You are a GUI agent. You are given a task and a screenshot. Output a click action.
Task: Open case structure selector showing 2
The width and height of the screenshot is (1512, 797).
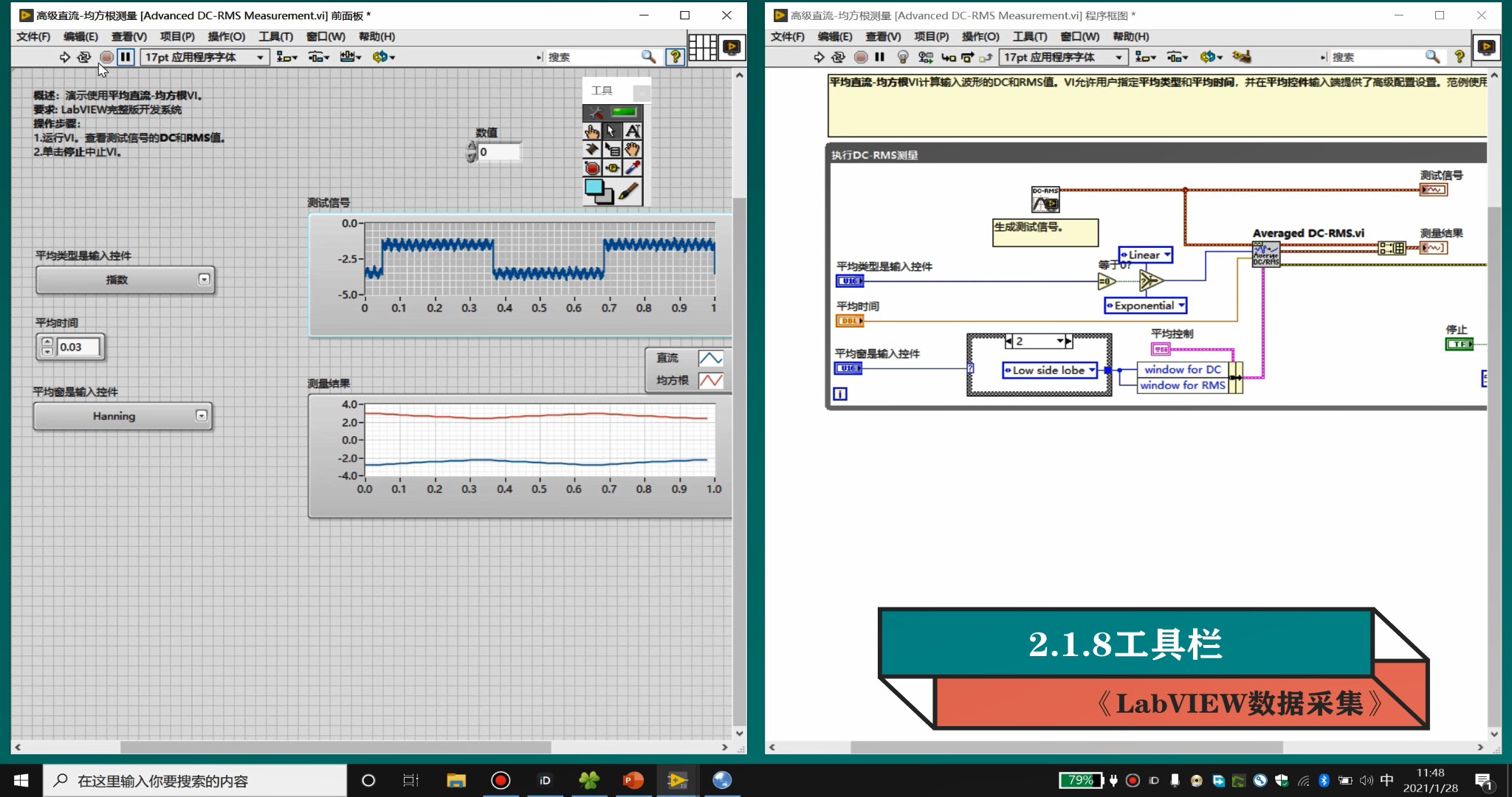click(1039, 341)
